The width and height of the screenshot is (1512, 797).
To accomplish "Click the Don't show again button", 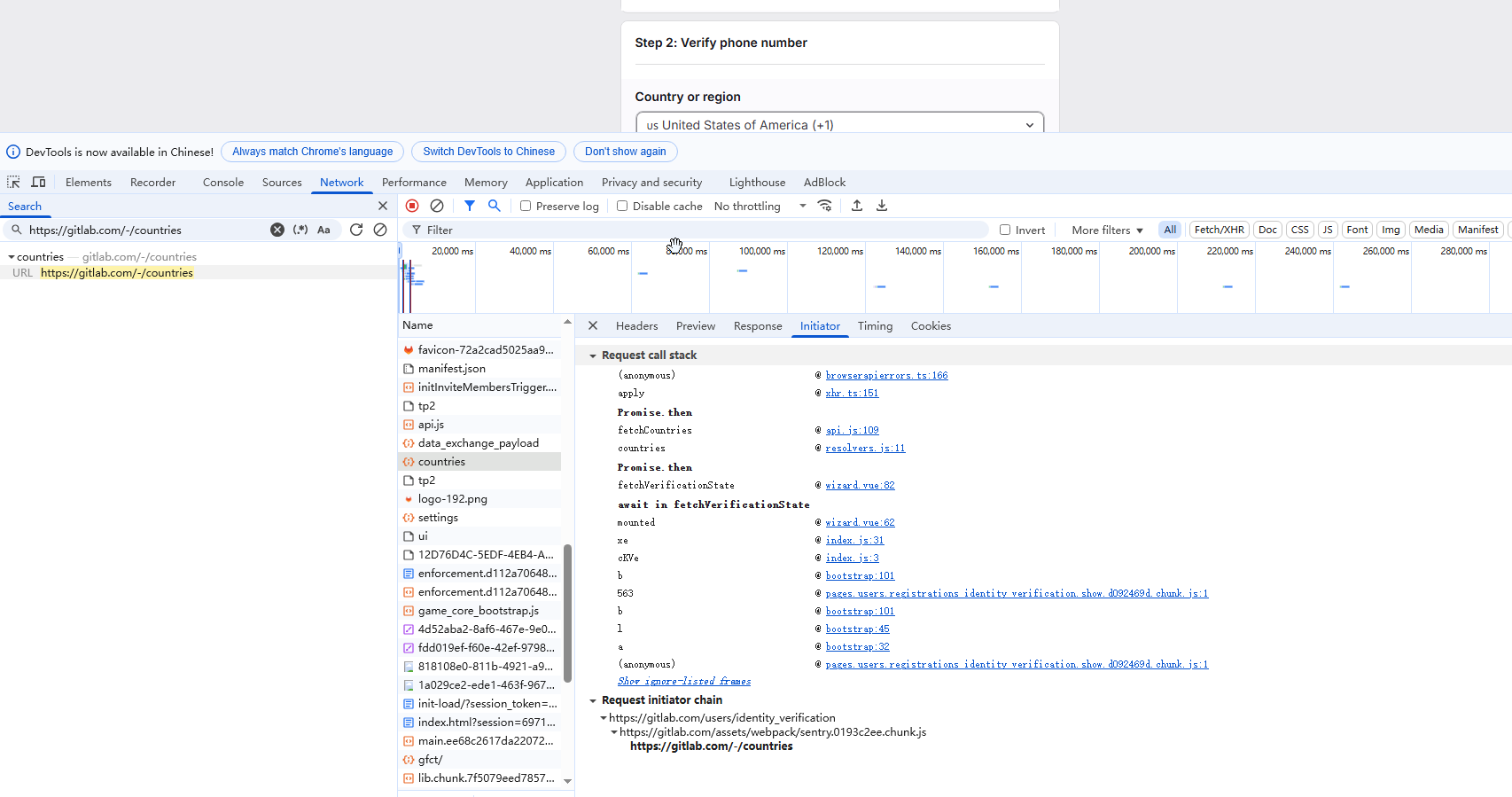I will tap(626, 152).
